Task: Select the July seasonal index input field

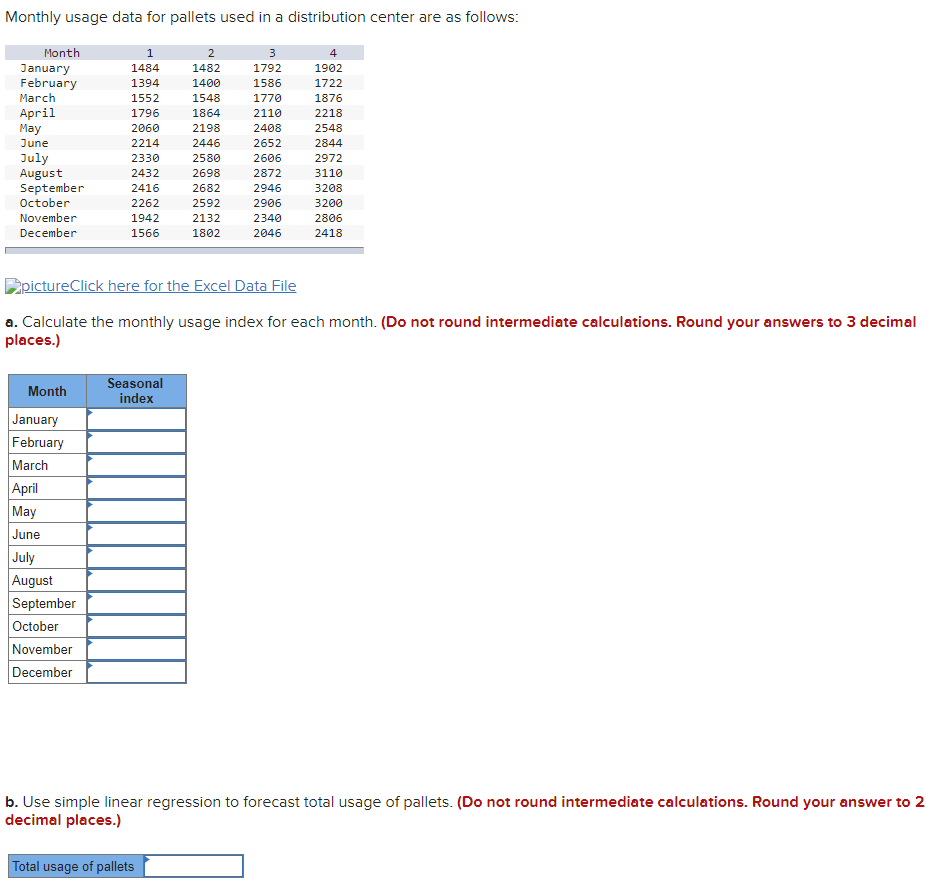Action: click(136, 556)
